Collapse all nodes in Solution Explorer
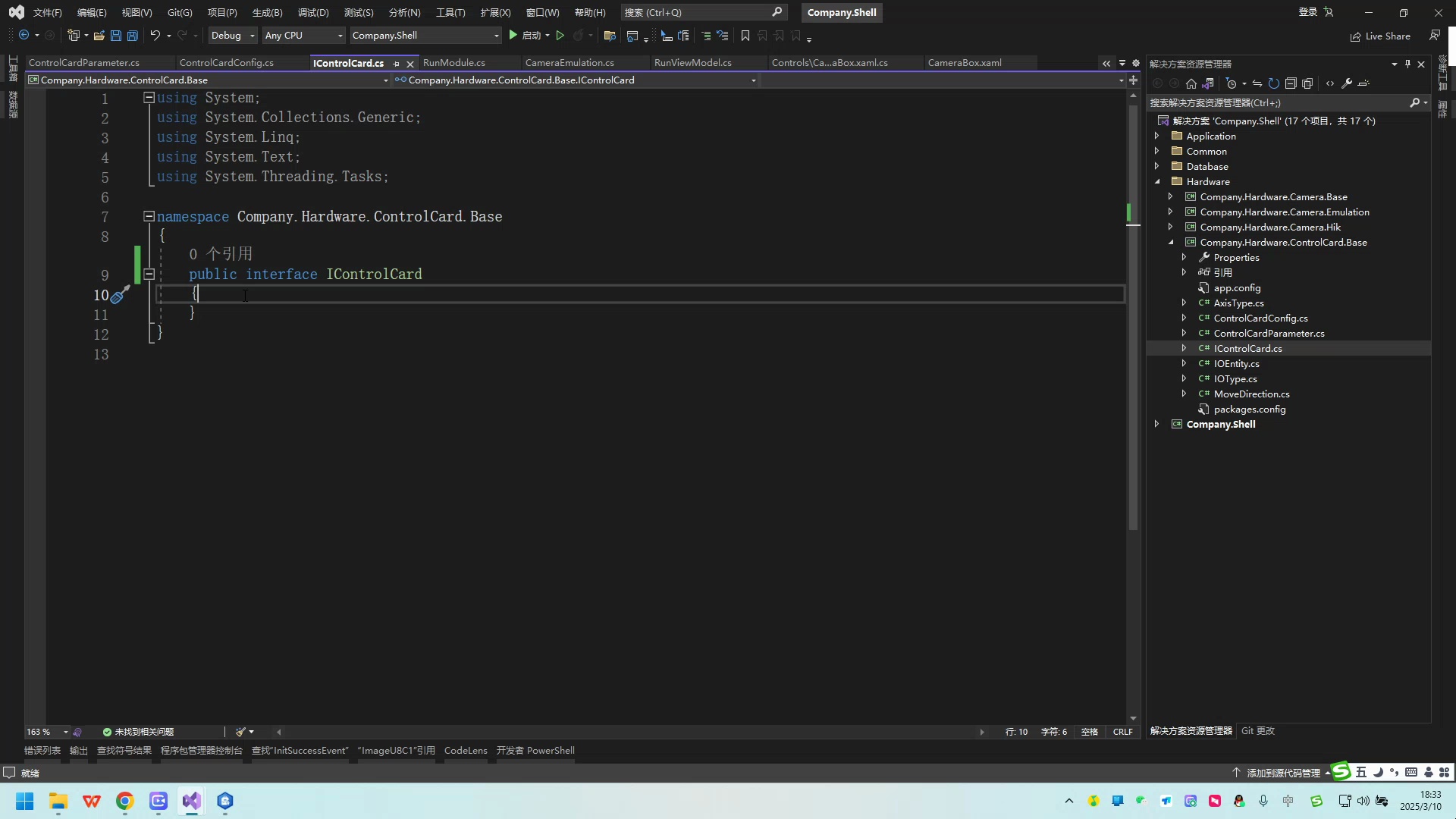Image resolution: width=1456 pixels, height=819 pixels. pyautogui.click(x=1291, y=83)
